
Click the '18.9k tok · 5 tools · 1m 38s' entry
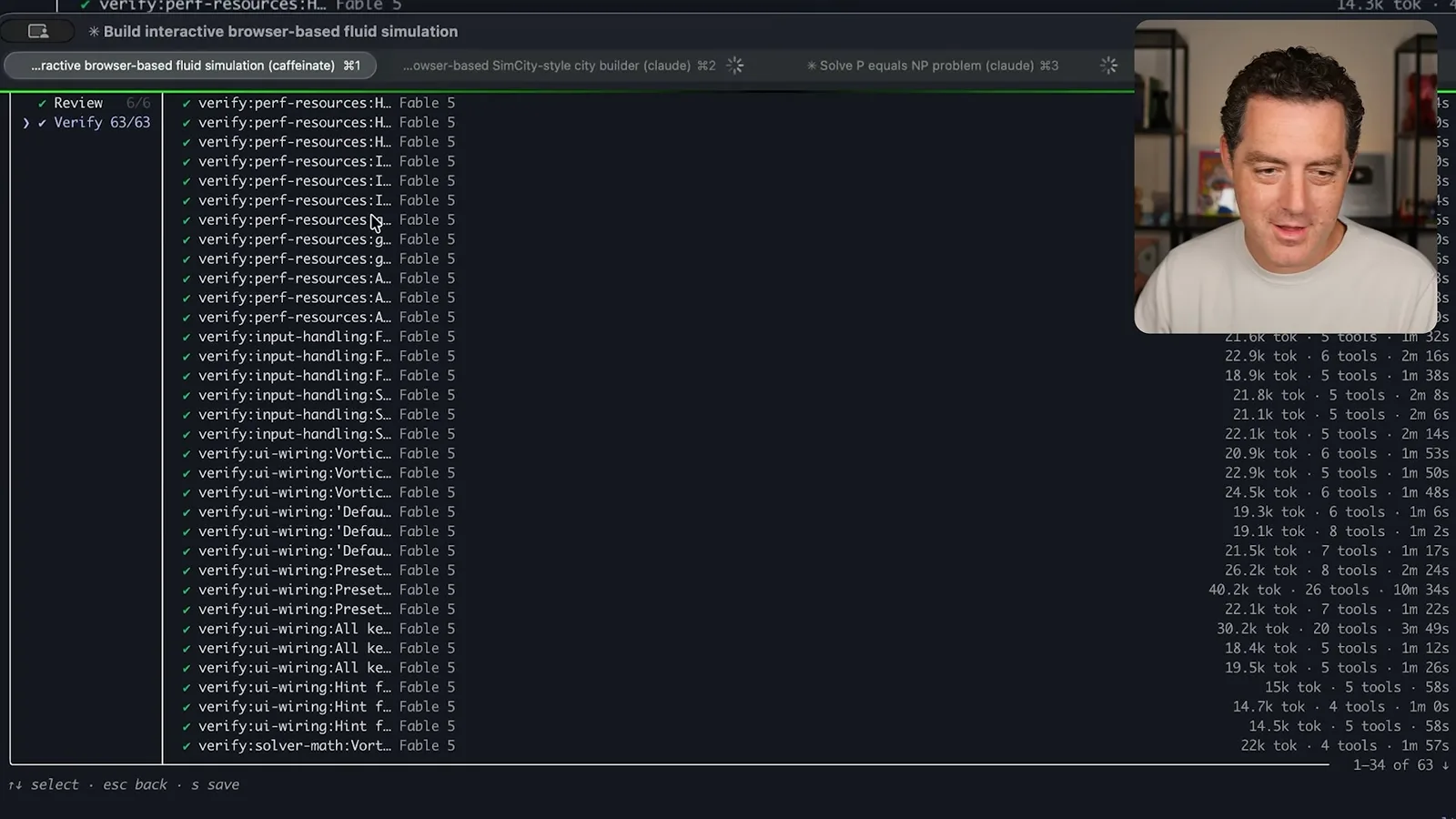click(x=1337, y=376)
